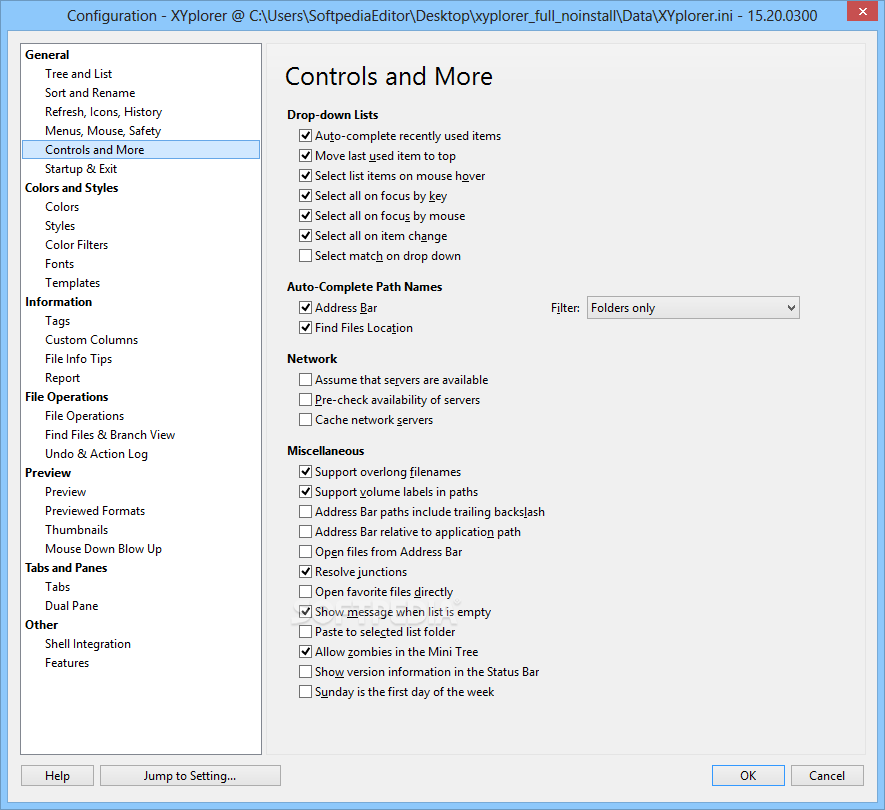Viewport: 885px width, 810px height.
Task: Uncheck Allow zombies in the Mini Tree
Action: pyautogui.click(x=305, y=652)
